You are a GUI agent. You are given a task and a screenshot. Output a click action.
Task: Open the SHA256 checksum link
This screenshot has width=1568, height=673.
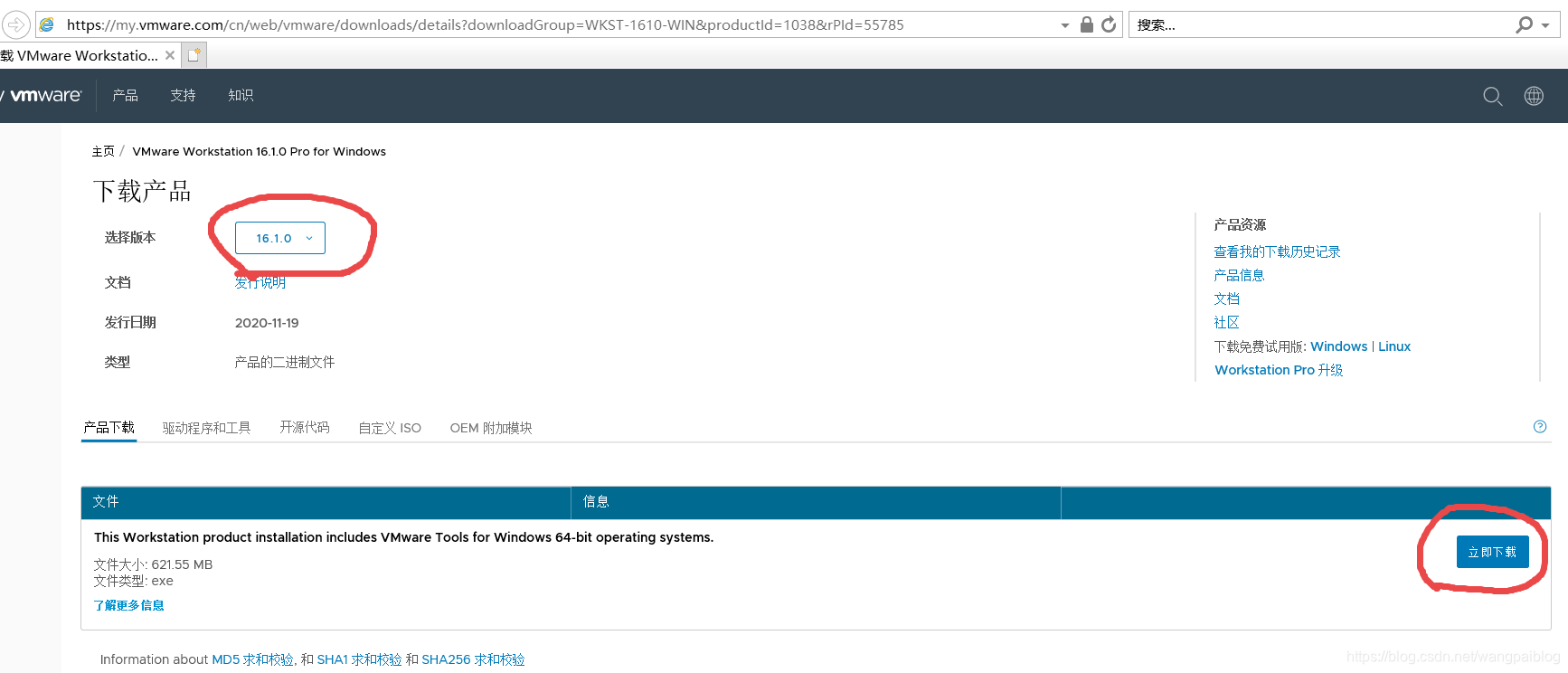click(473, 659)
